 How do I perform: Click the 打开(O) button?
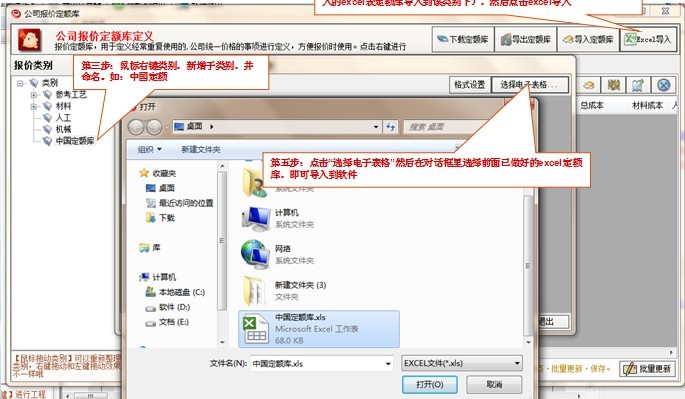pos(429,385)
